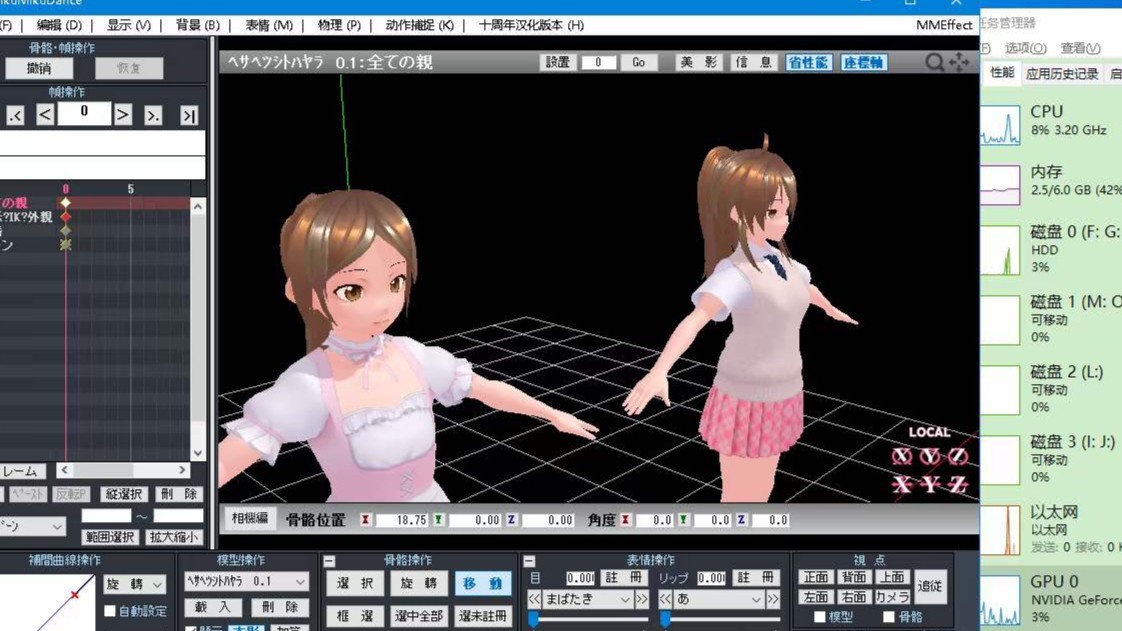Click the magnifier zoom icon in viewport
The height and width of the screenshot is (631, 1122).
[934, 63]
